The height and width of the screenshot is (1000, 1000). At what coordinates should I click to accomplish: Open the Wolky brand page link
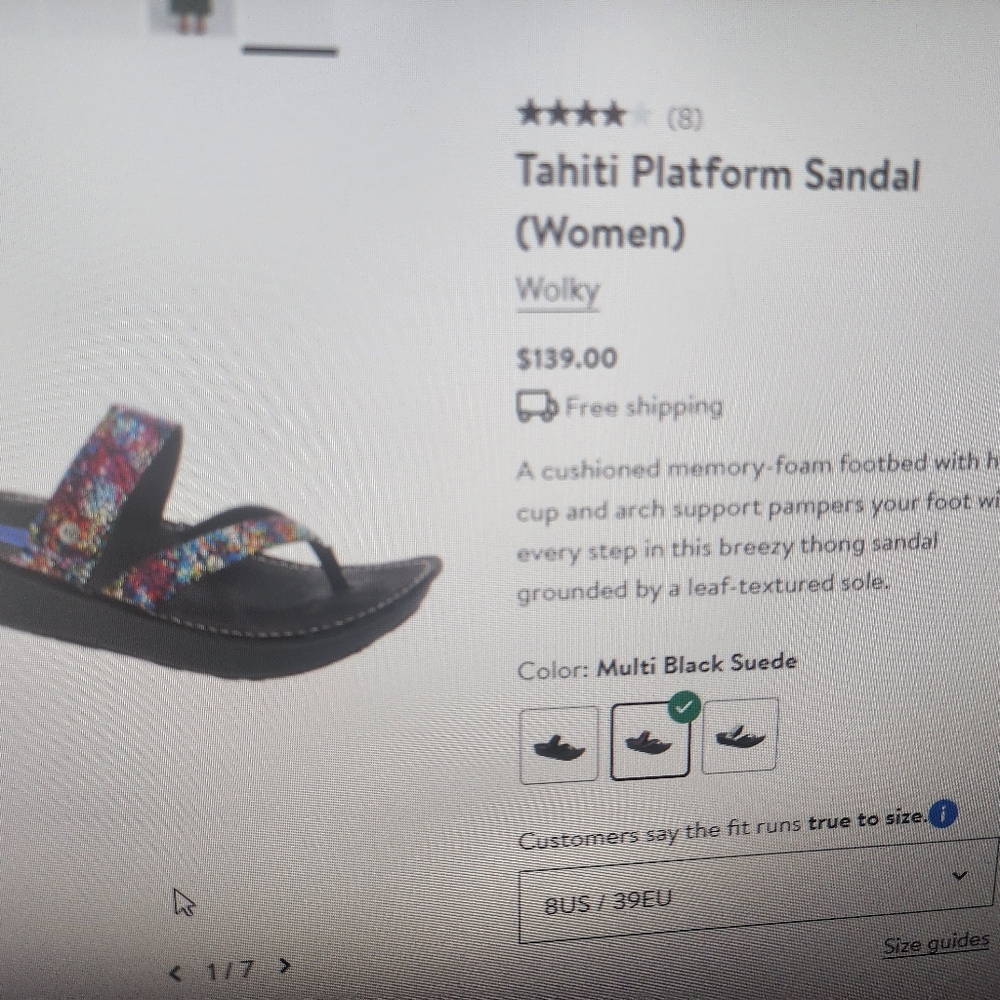coord(557,291)
